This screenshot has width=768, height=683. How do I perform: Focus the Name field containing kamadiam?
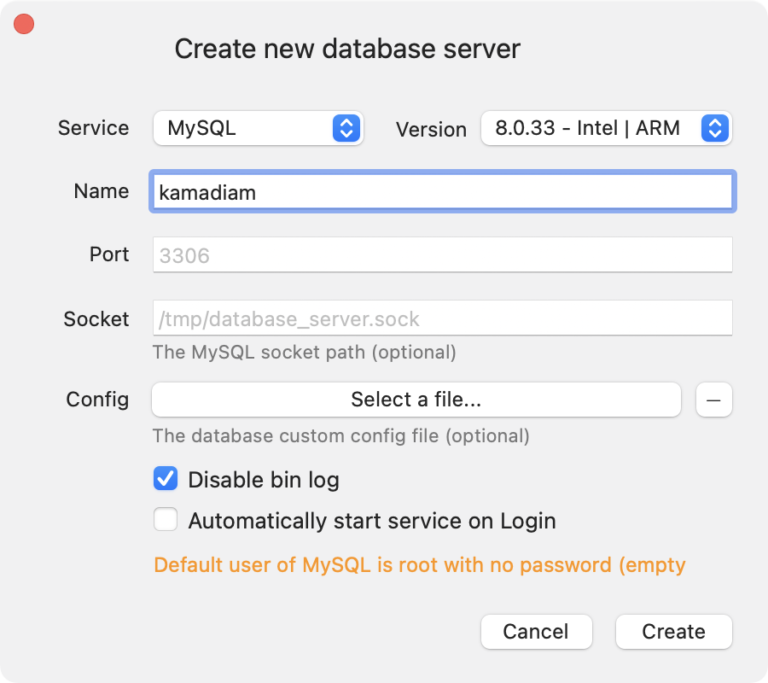pyautogui.click(x=442, y=192)
